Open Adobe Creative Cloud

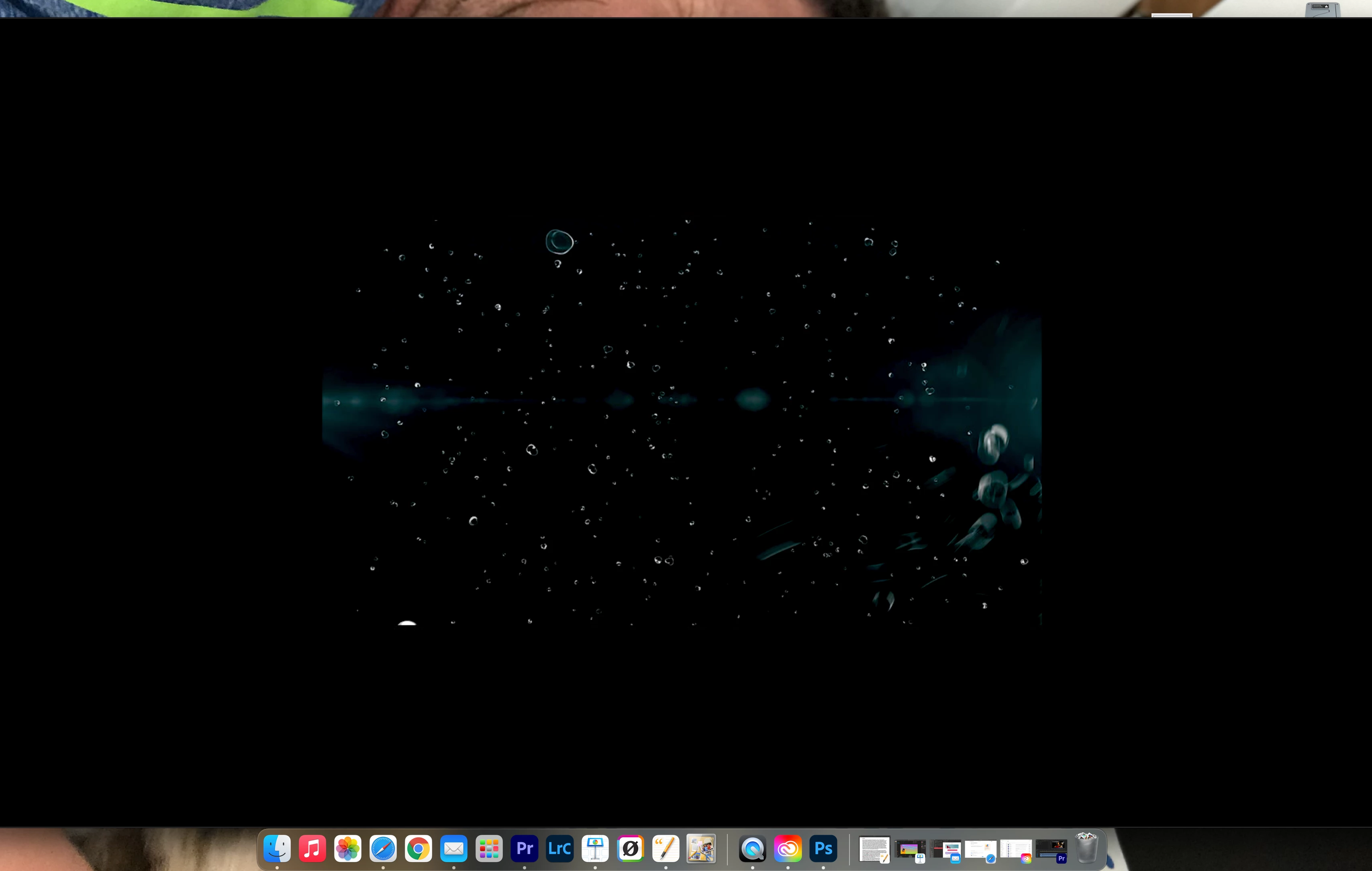(788, 849)
